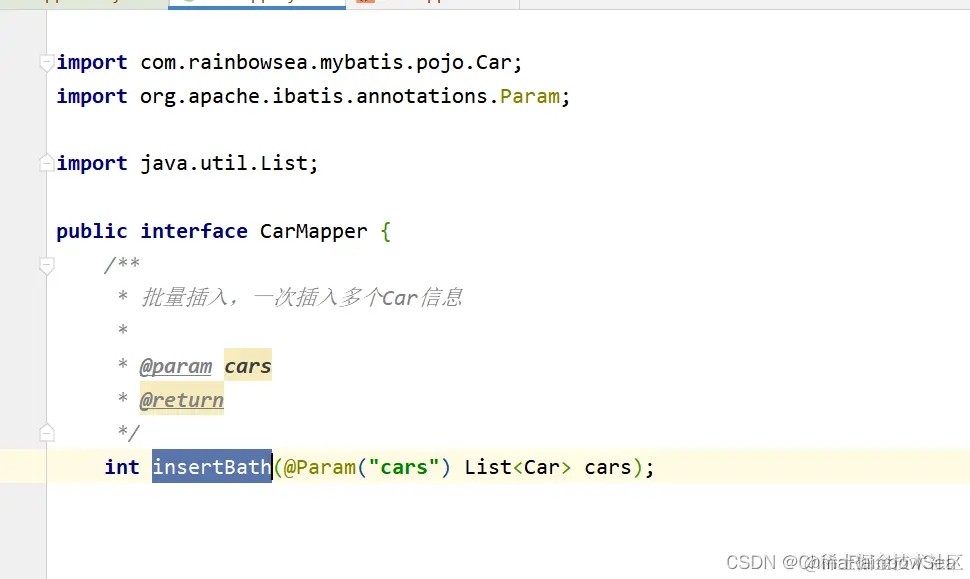Click the import keyword before org.apache
Image resolution: width=970 pixels, height=579 pixels.
coord(92,96)
